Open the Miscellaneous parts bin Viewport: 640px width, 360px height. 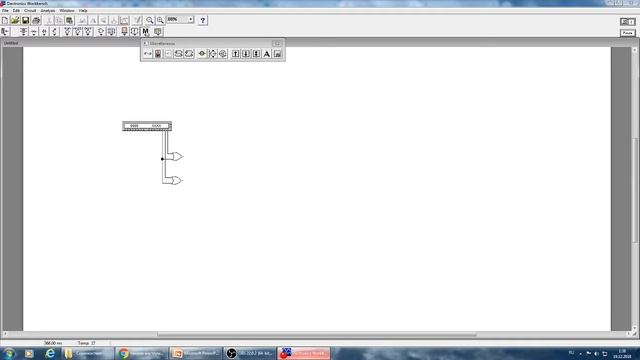145,32
